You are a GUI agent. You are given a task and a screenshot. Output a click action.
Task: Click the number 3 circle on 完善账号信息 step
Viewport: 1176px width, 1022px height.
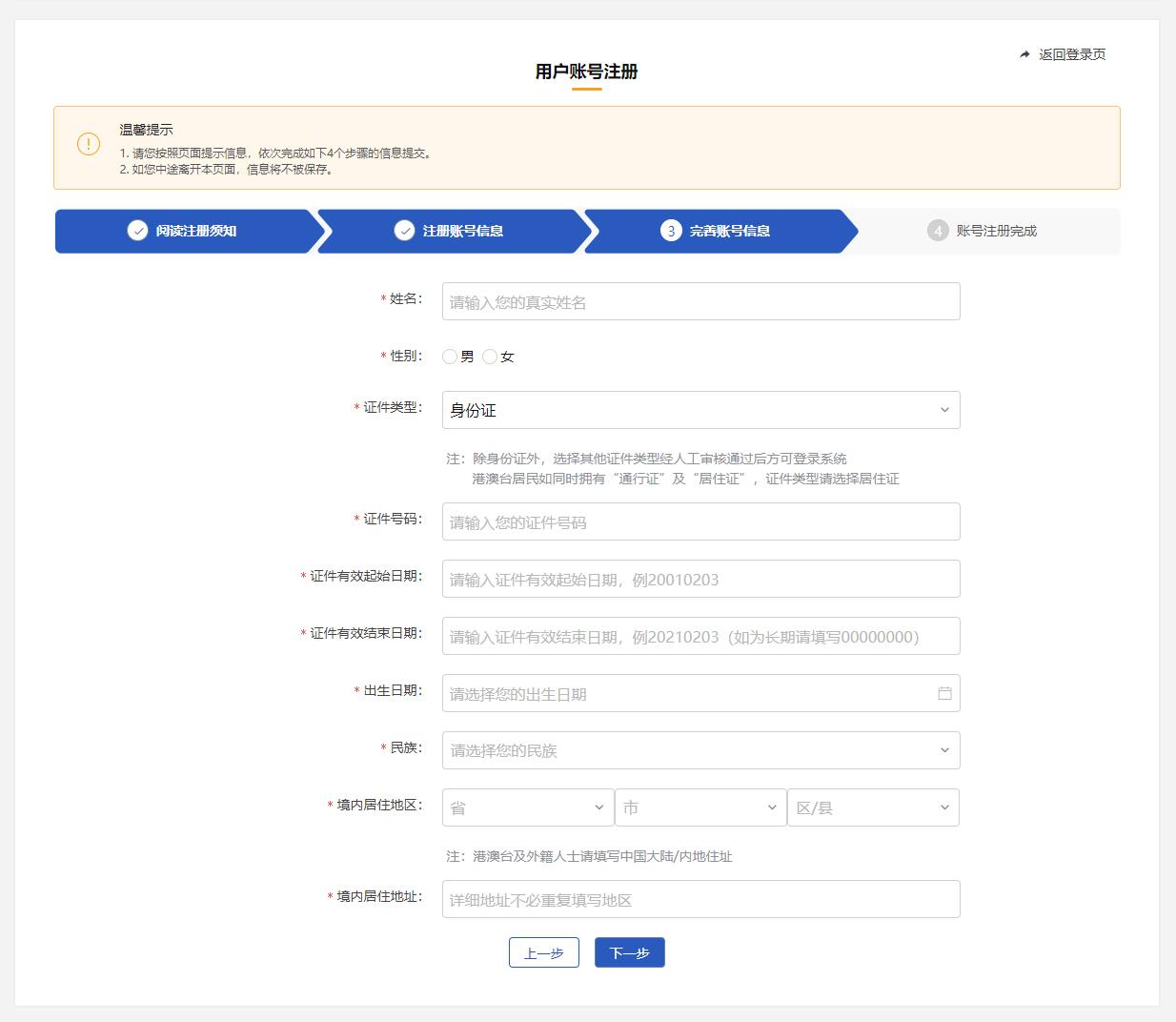point(671,231)
